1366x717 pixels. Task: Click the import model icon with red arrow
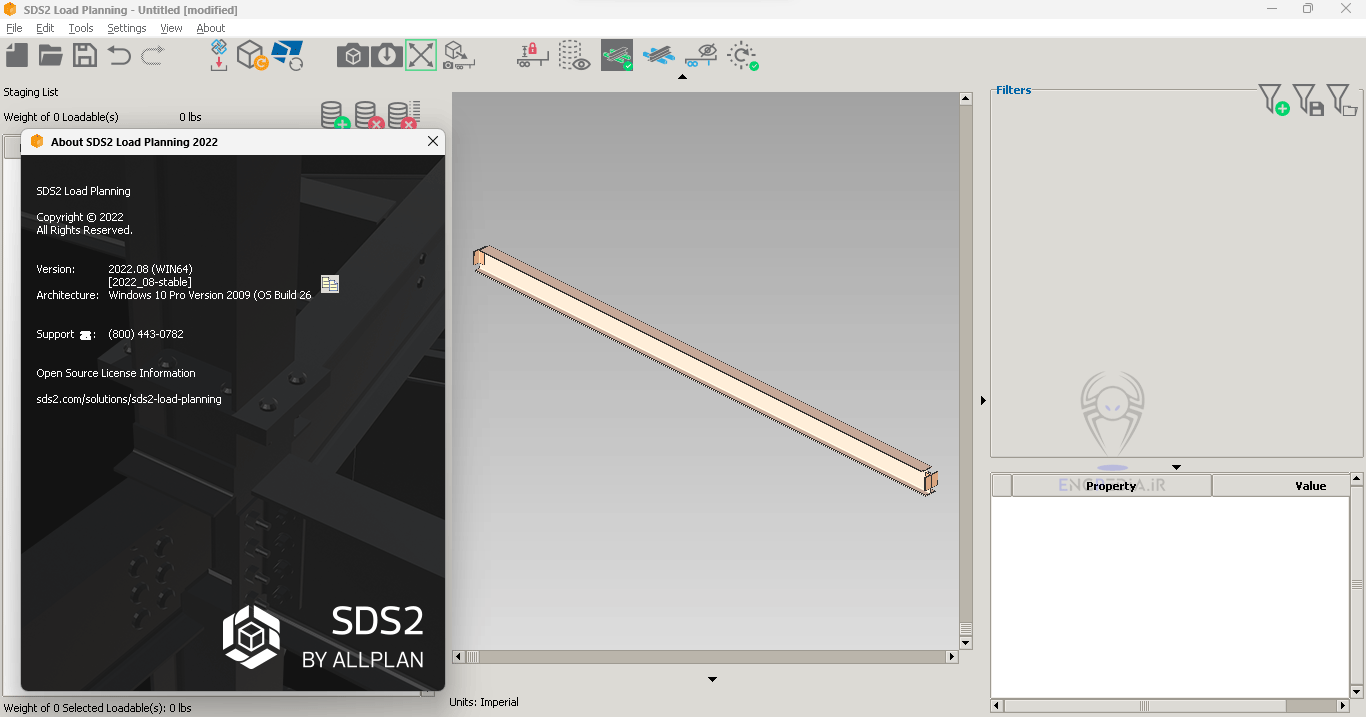coord(219,55)
